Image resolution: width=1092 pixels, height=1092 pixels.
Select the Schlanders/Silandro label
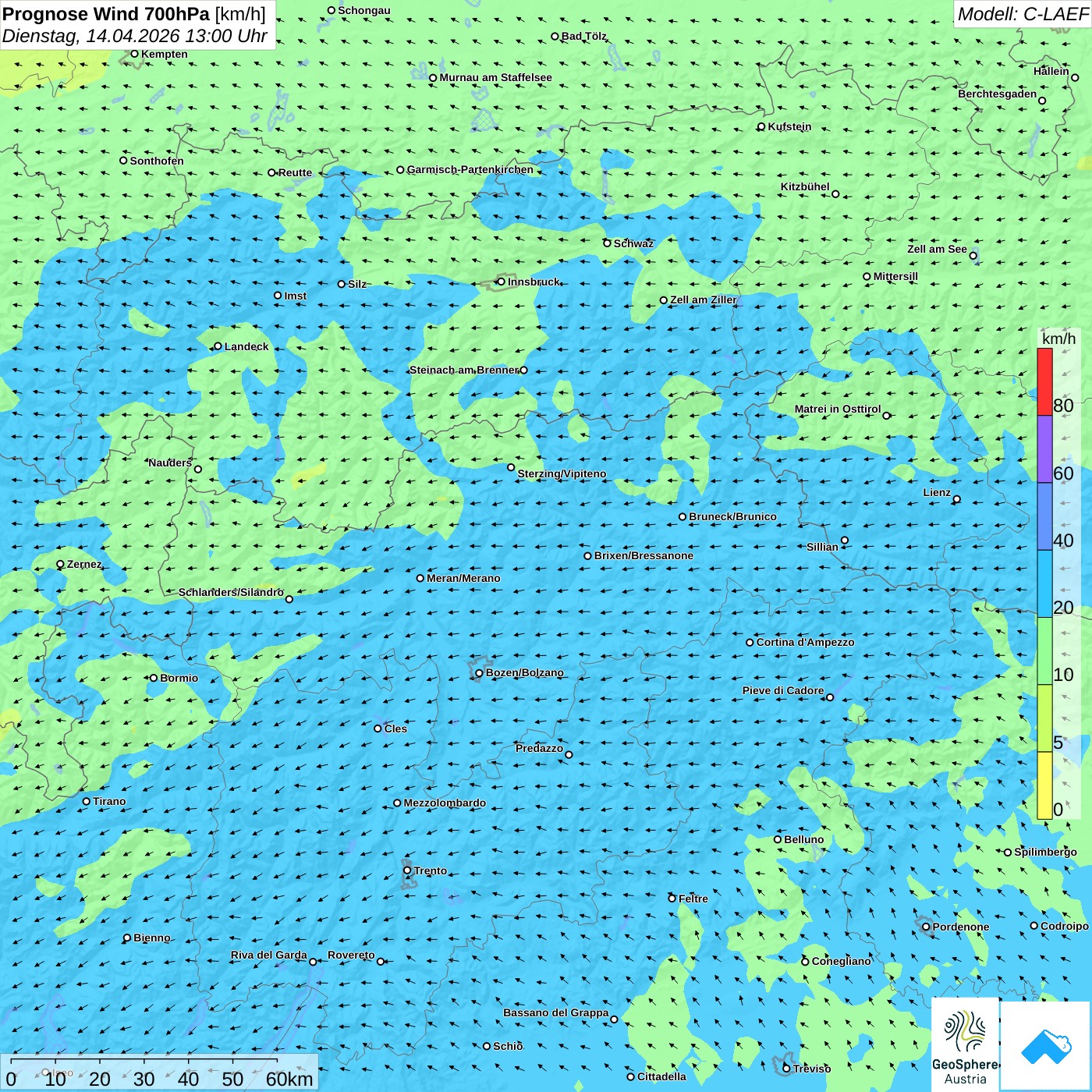pyautogui.click(x=231, y=592)
